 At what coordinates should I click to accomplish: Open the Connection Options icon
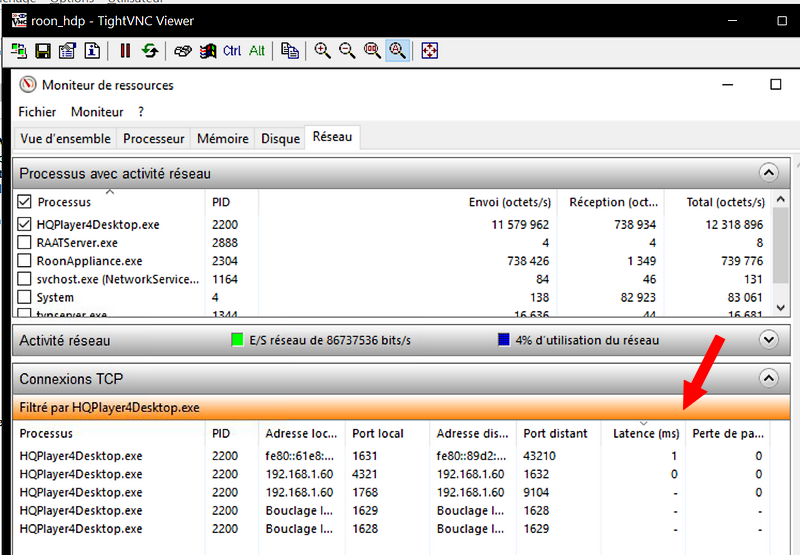[67, 51]
